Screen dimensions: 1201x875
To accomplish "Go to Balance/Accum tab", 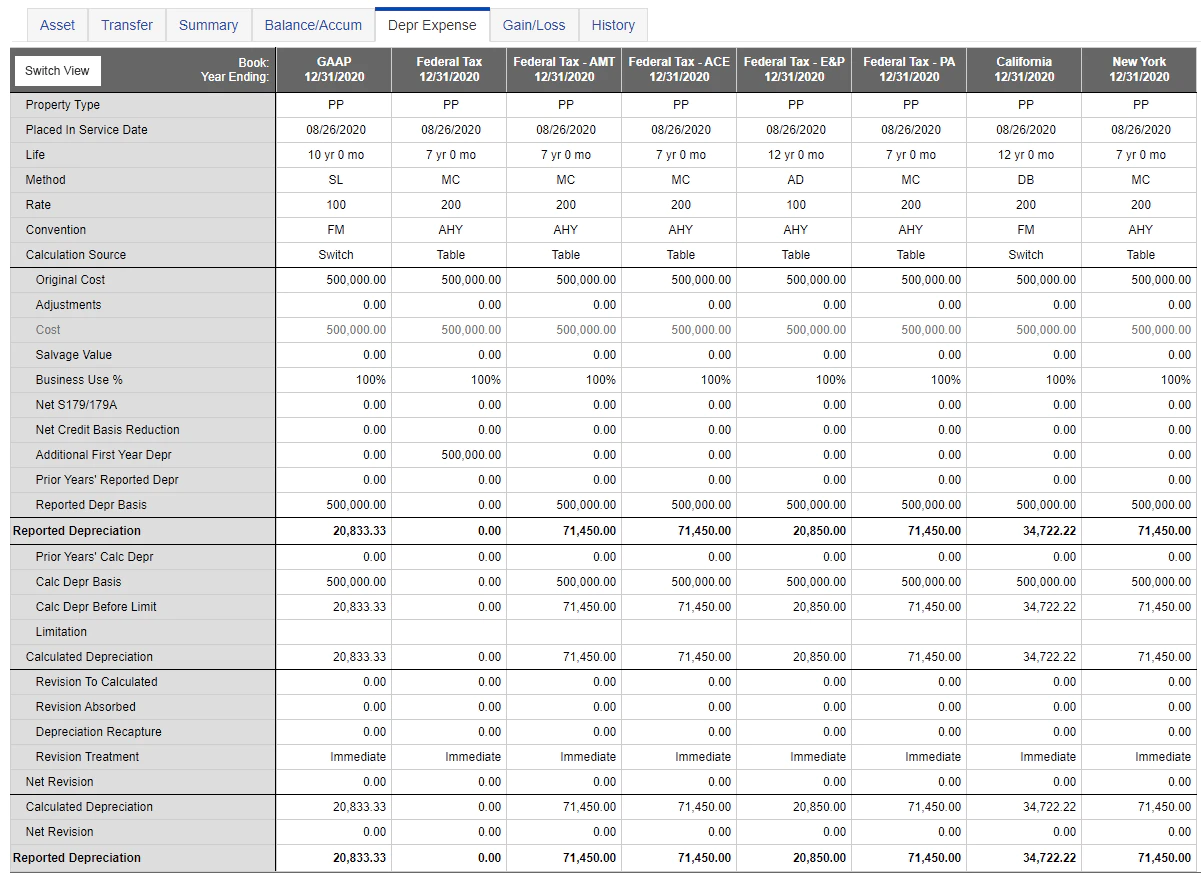I will coord(313,25).
